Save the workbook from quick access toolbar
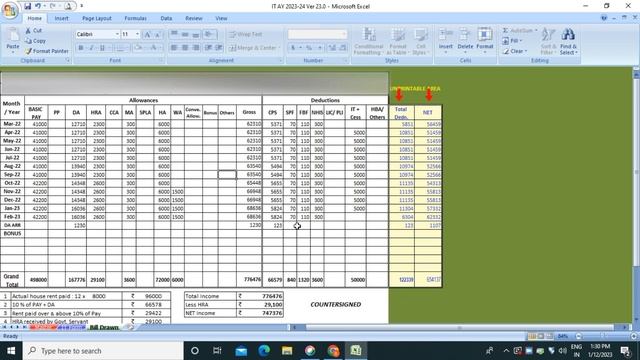640x360 pixels. tap(27, 6)
